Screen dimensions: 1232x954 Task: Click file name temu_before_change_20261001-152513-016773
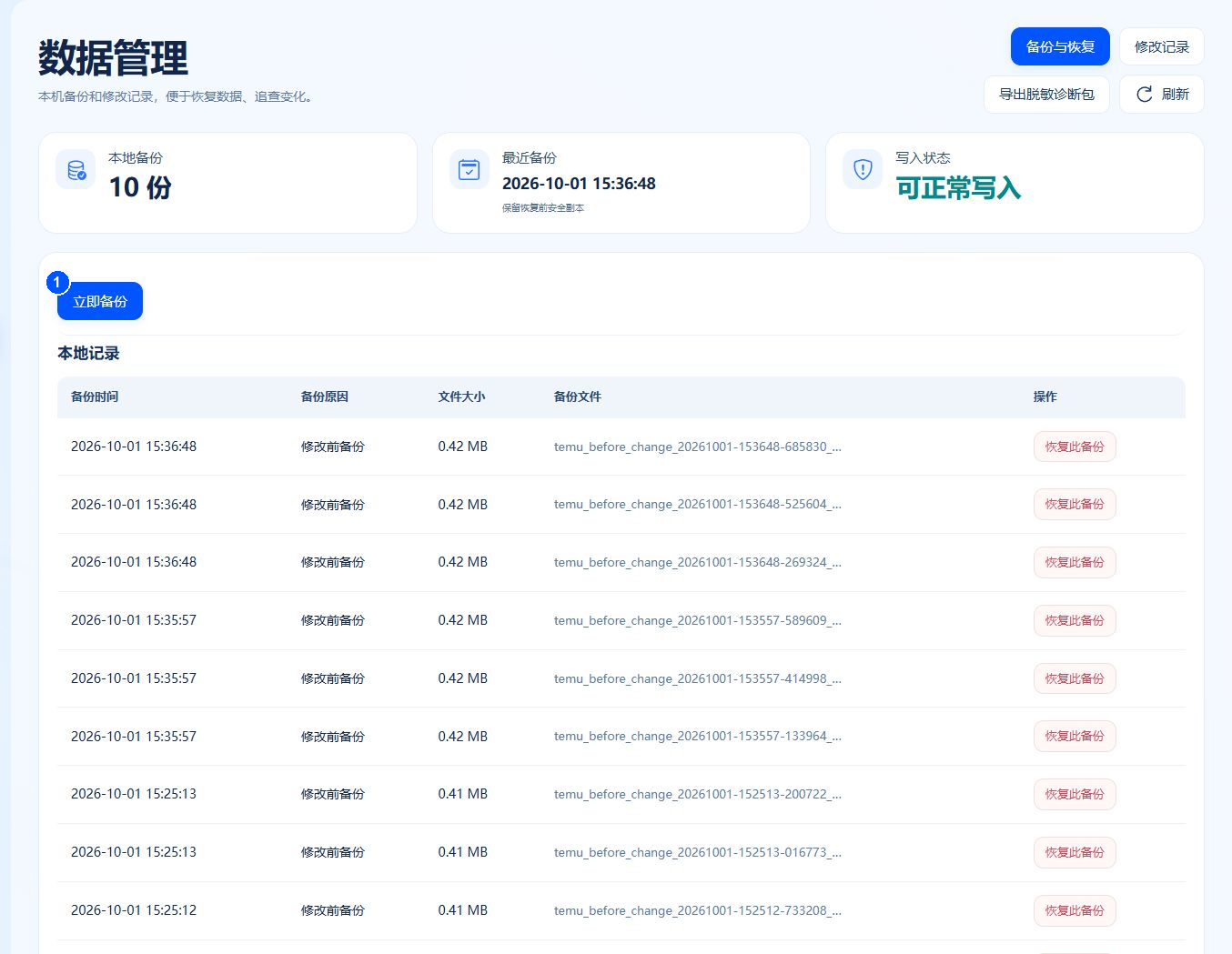coord(698,852)
